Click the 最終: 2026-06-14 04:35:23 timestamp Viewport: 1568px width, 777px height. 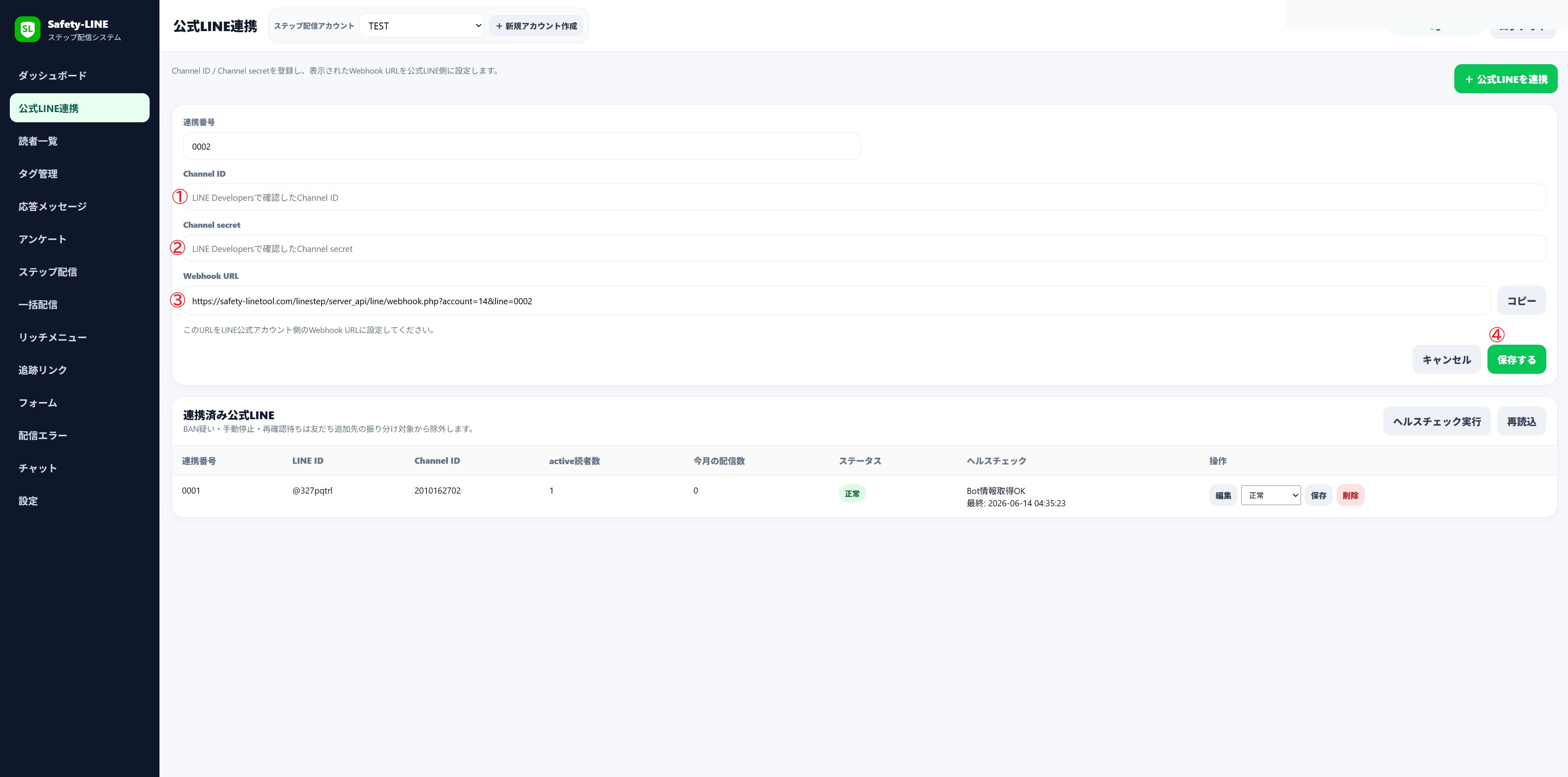pos(1016,503)
